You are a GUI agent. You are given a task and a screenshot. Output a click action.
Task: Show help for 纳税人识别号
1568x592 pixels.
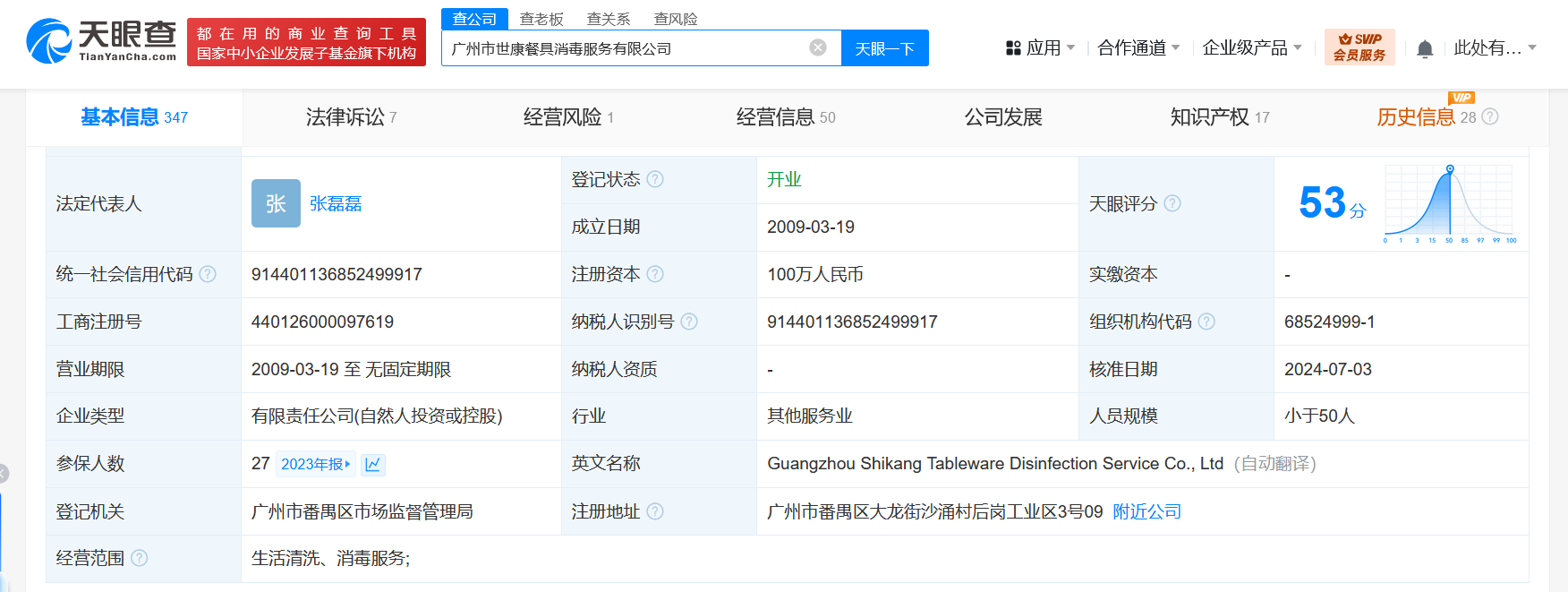point(689,322)
